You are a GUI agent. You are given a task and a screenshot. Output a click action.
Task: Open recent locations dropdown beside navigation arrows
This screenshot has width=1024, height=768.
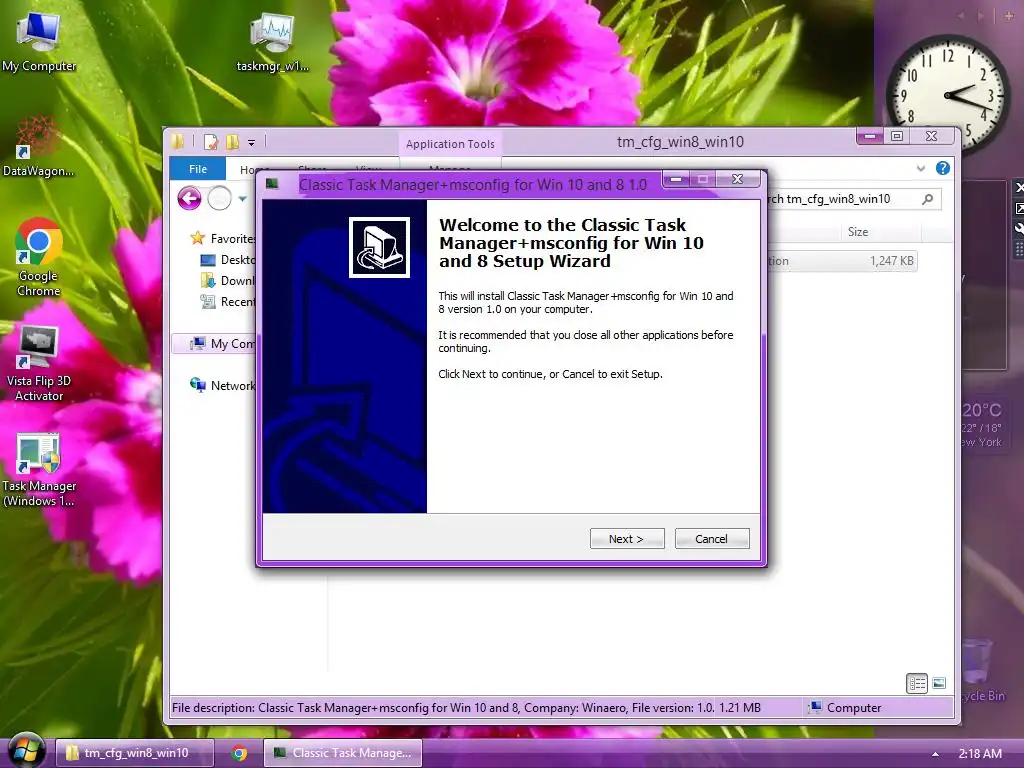pos(242,199)
